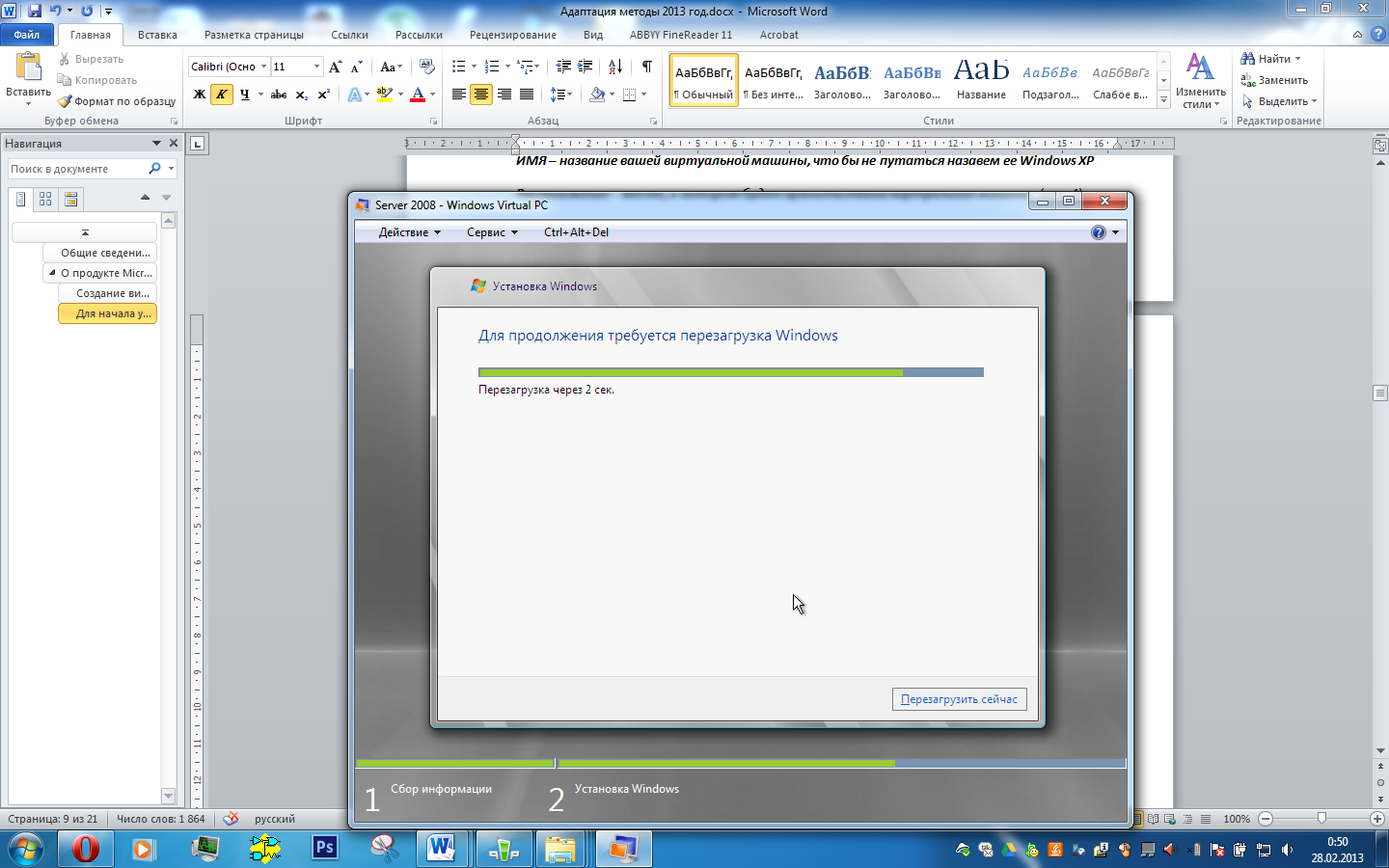Toggle underline formatting button
This screenshot has height=868, width=1389.
click(x=244, y=95)
